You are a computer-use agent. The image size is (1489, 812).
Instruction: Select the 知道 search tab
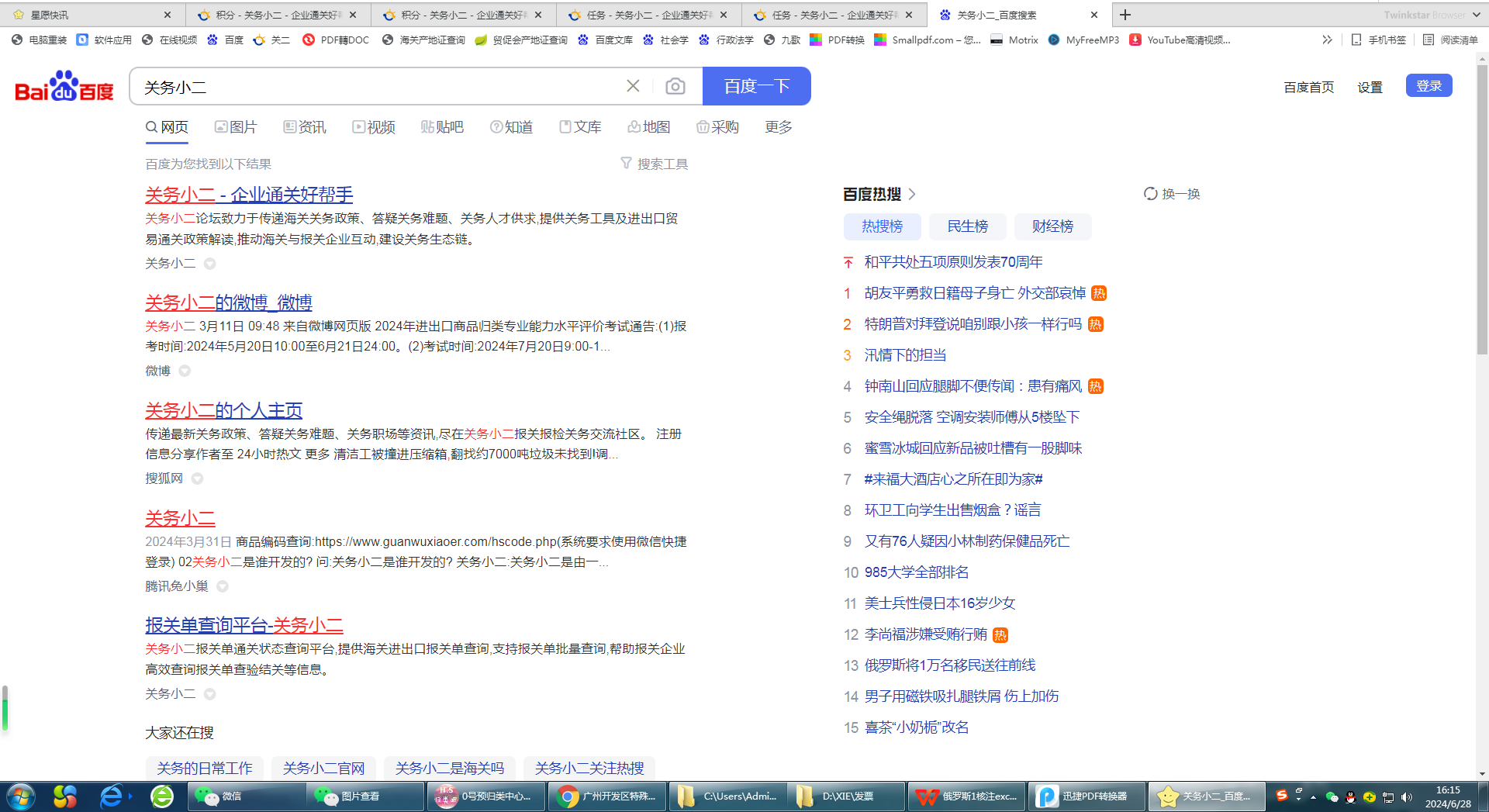click(511, 126)
